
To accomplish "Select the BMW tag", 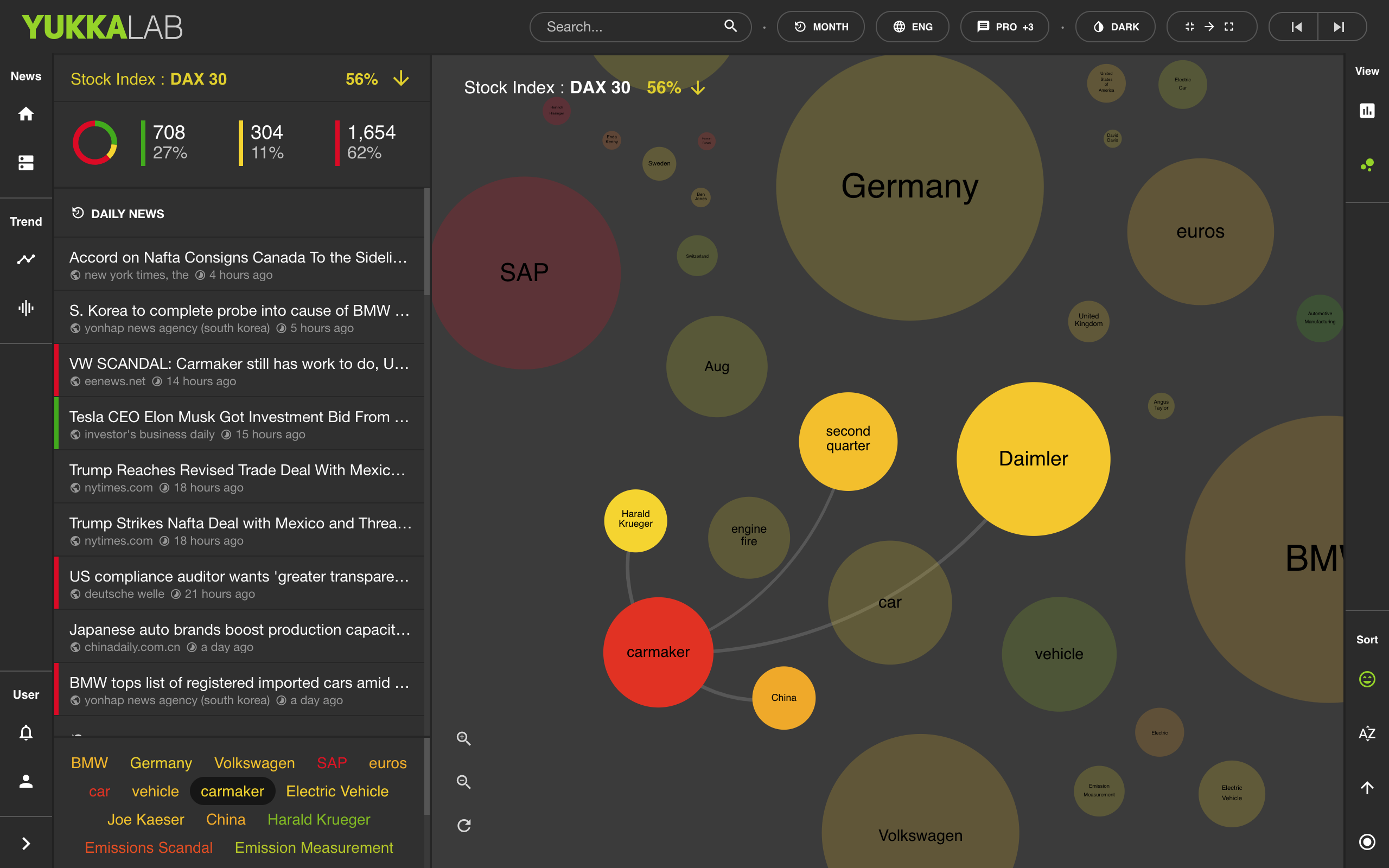I will 90,763.
